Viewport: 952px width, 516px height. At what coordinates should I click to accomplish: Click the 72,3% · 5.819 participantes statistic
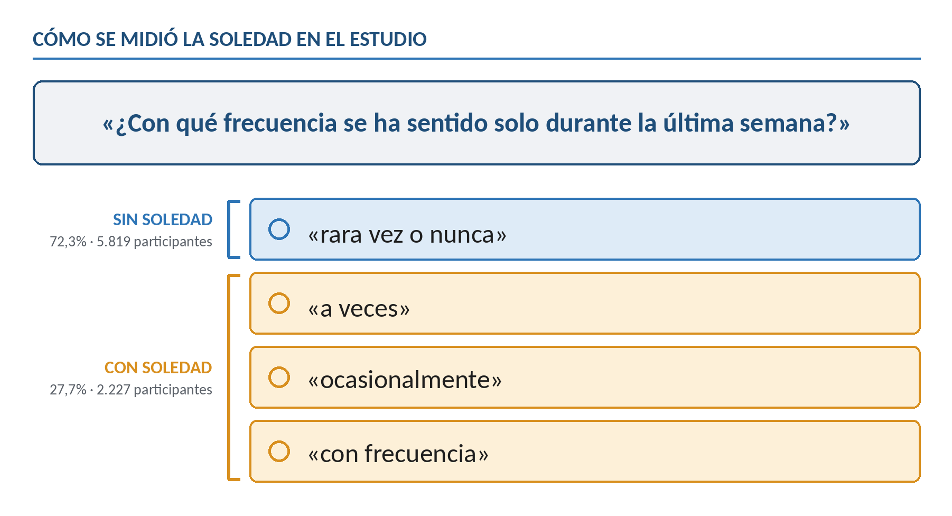click(131, 242)
